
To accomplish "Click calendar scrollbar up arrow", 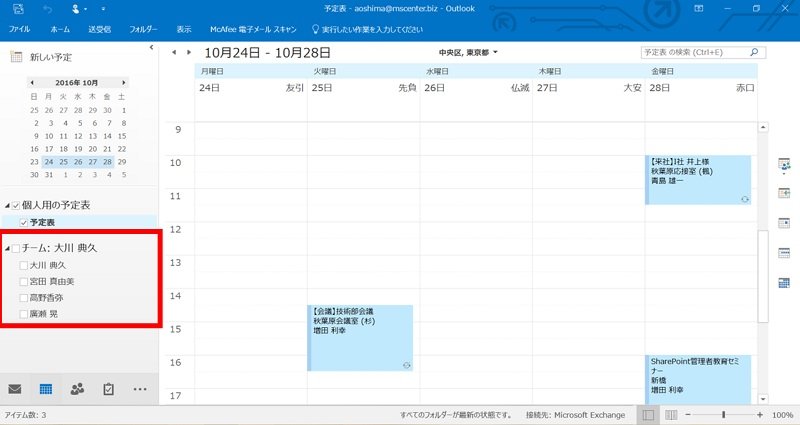I will (763, 127).
